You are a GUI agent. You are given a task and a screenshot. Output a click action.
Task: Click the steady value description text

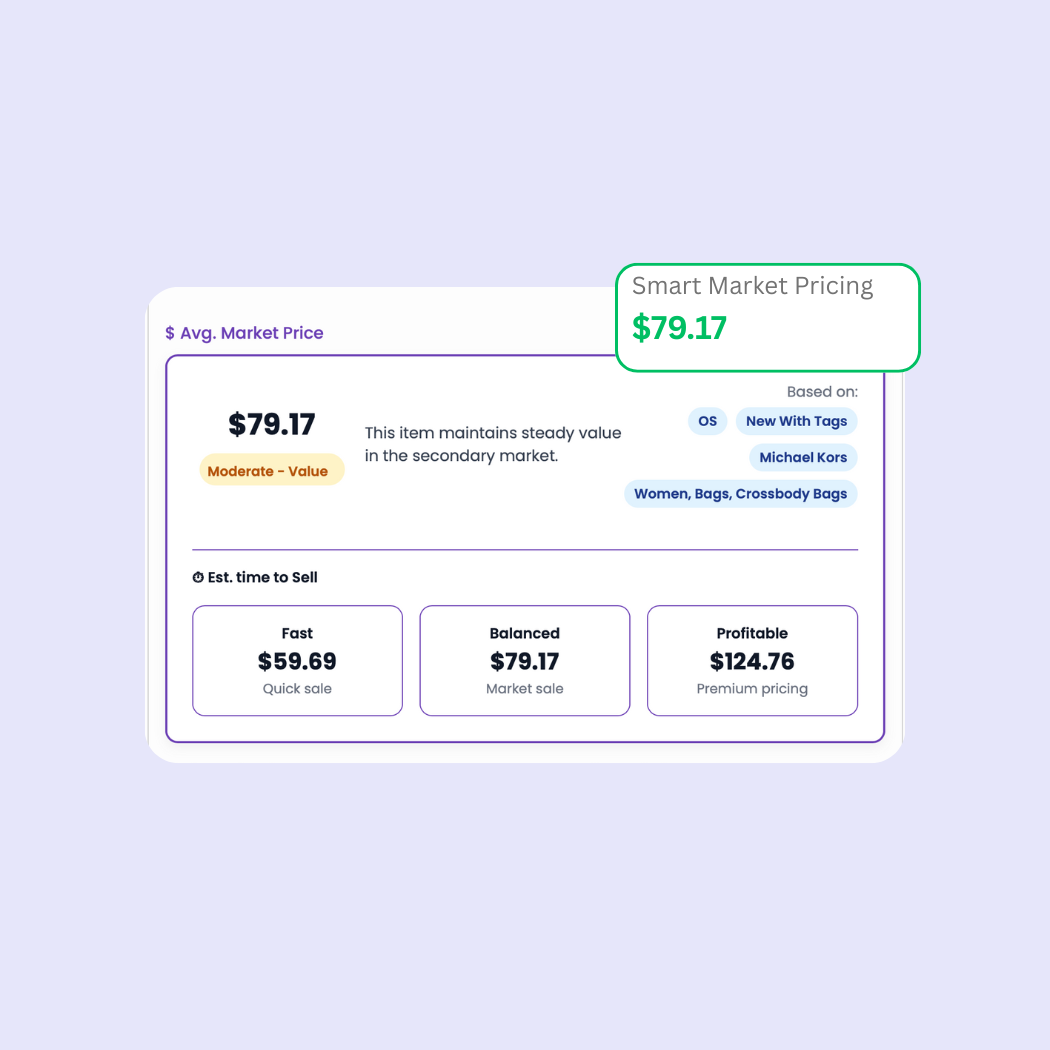(493, 444)
